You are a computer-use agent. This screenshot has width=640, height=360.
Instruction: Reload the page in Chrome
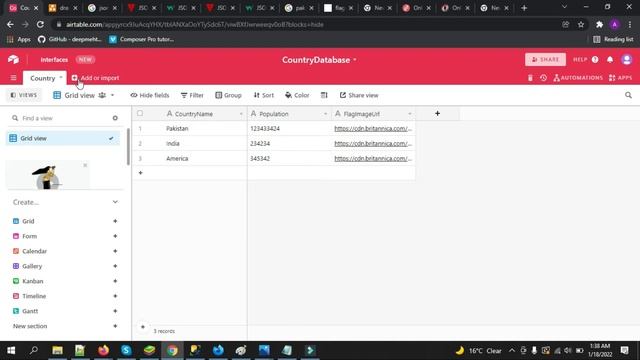[40, 24]
